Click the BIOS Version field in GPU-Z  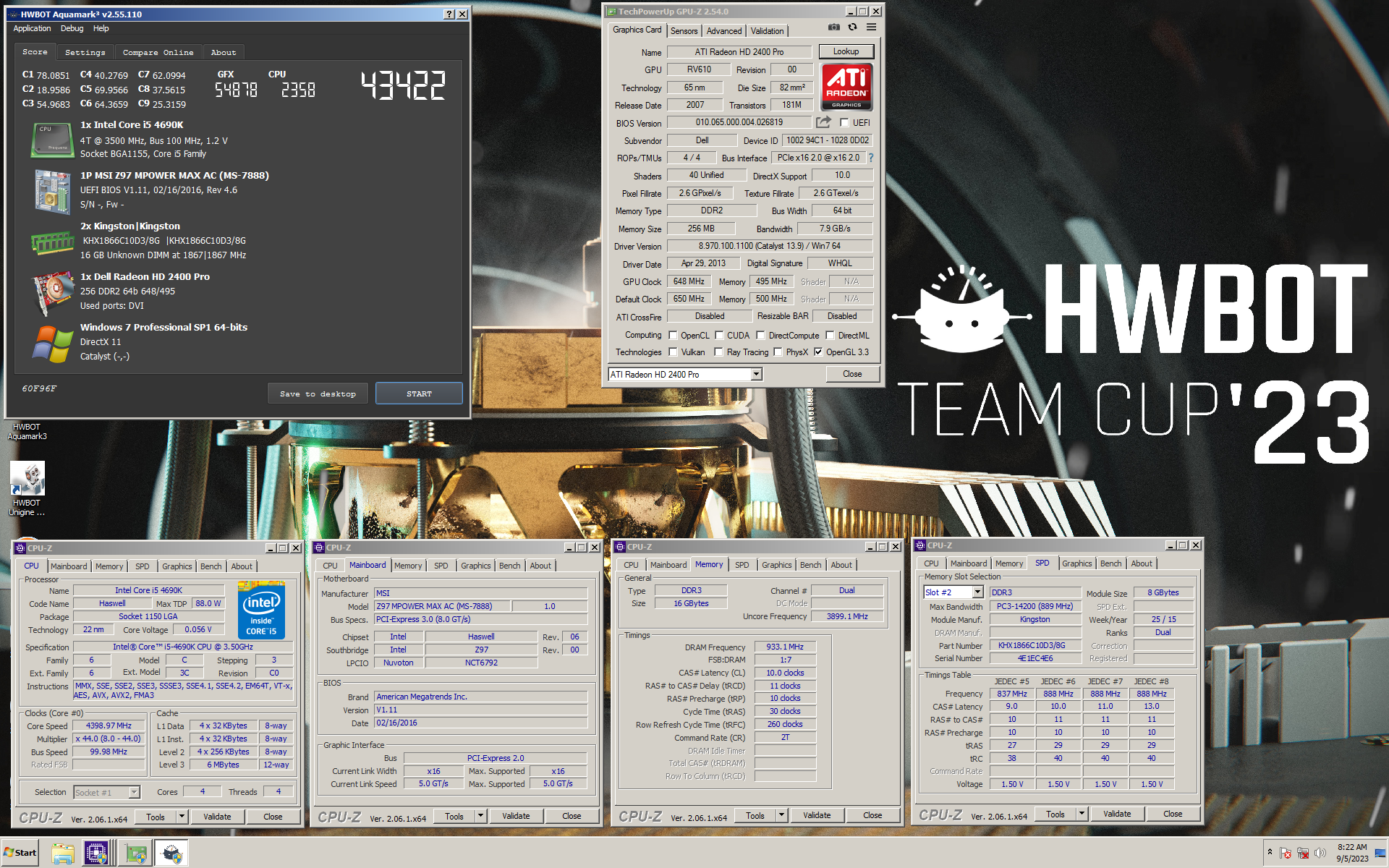739,122
